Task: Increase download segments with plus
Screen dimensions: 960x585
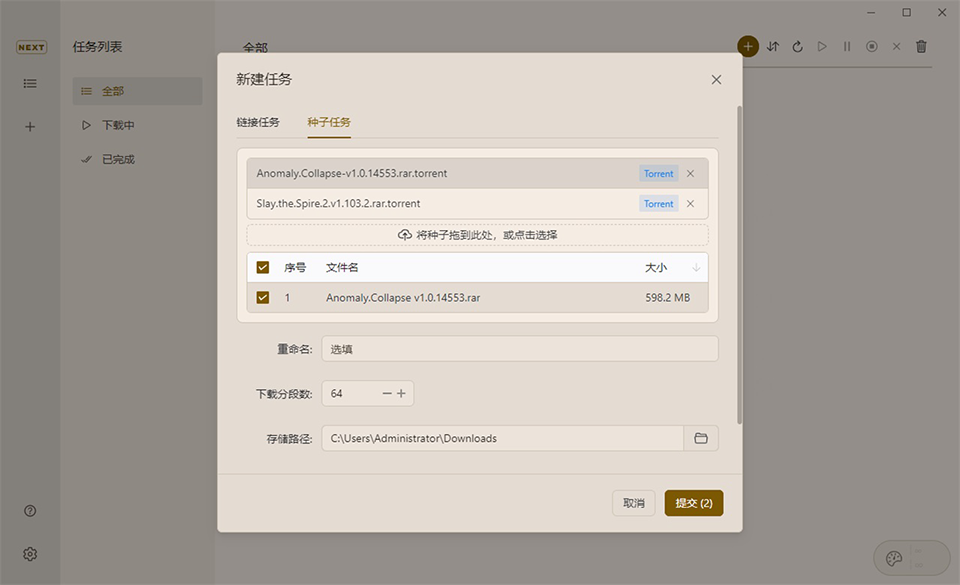Action: (x=401, y=394)
